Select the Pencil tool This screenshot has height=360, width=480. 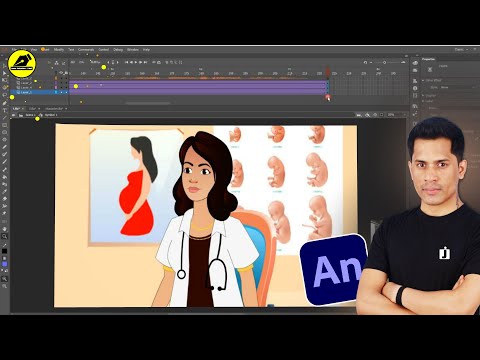(x=4, y=147)
